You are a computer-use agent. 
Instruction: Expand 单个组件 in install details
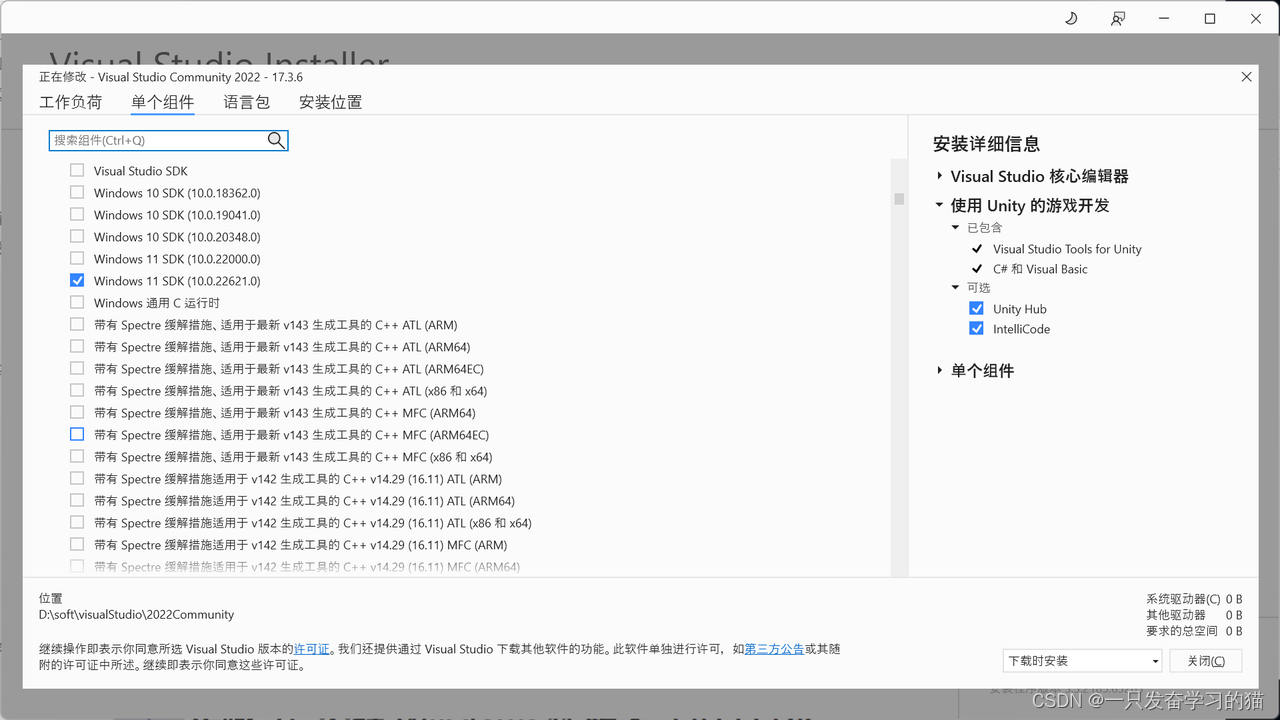coord(940,370)
